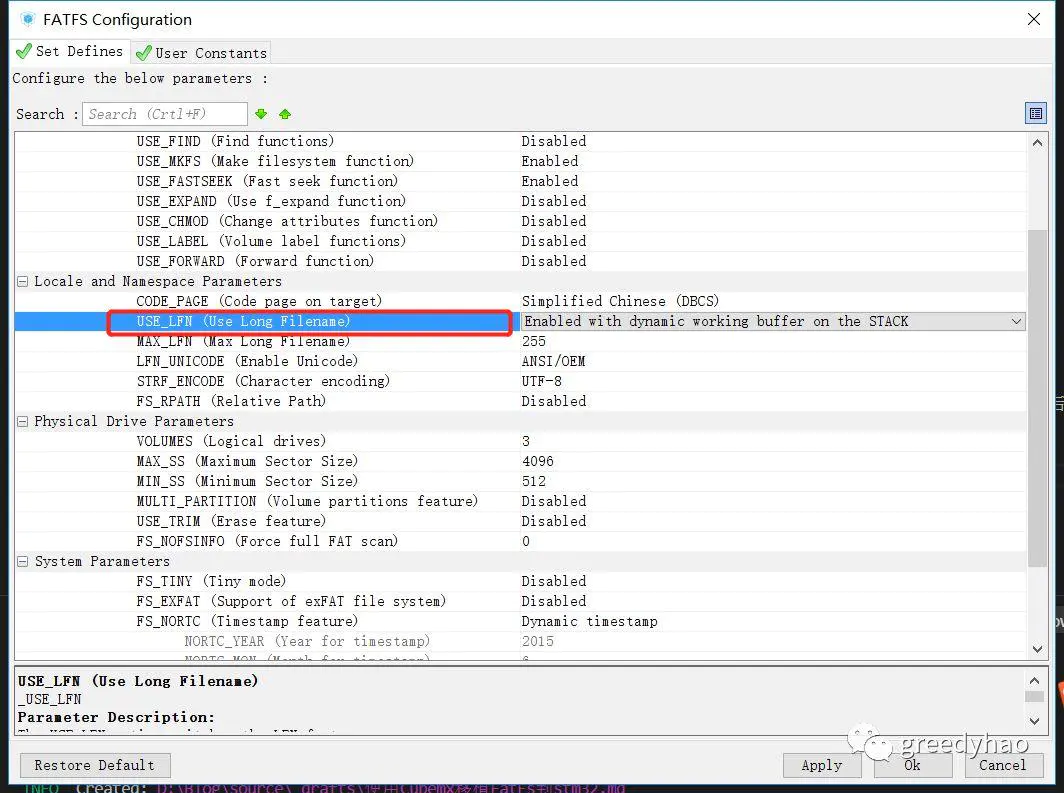Collapse the Locale and Namespace Parameters section
Screen dimensions: 1064x793
[21, 281]
